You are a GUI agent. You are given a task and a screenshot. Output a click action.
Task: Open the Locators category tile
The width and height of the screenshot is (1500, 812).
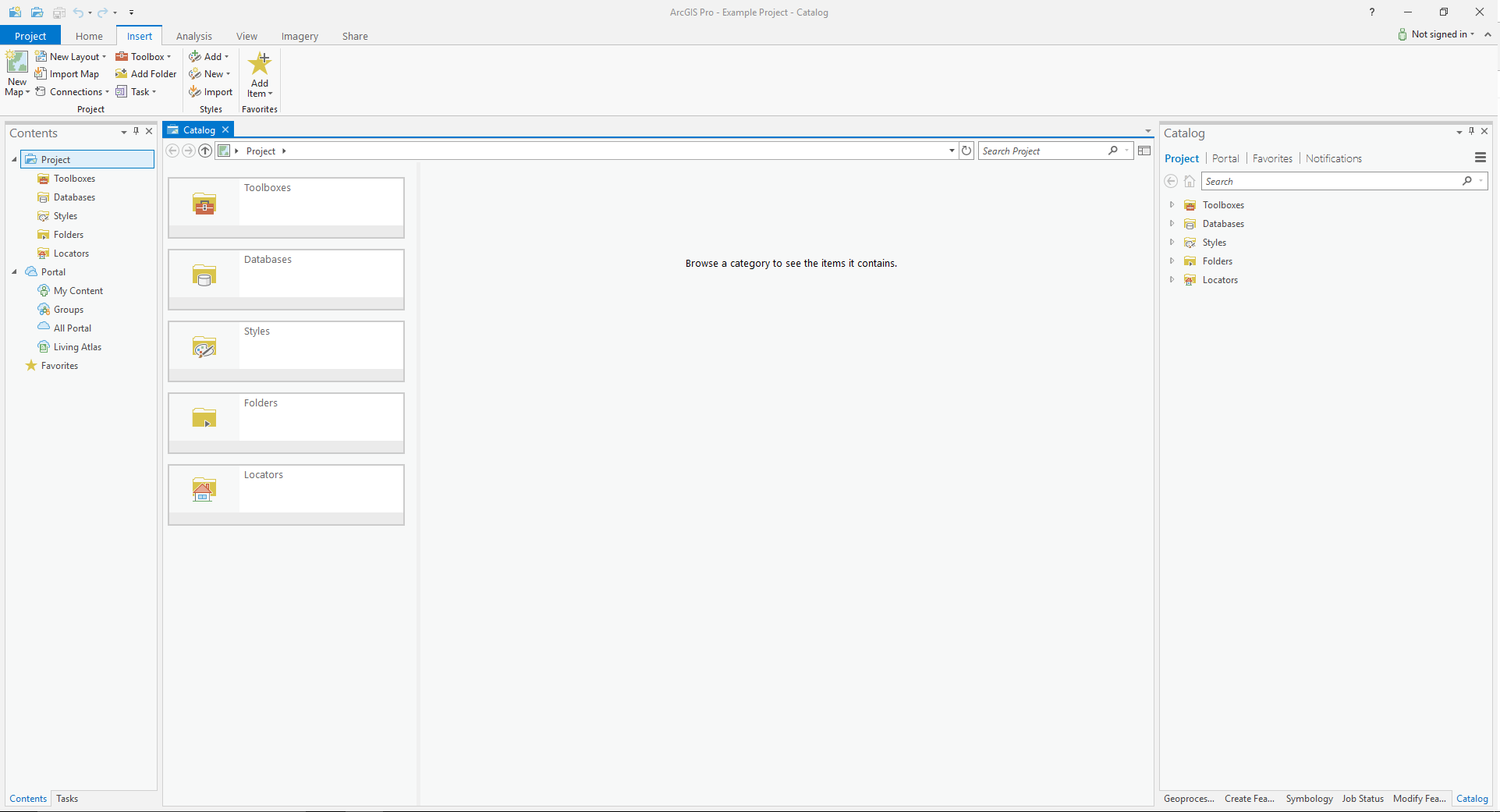(286, 495)
